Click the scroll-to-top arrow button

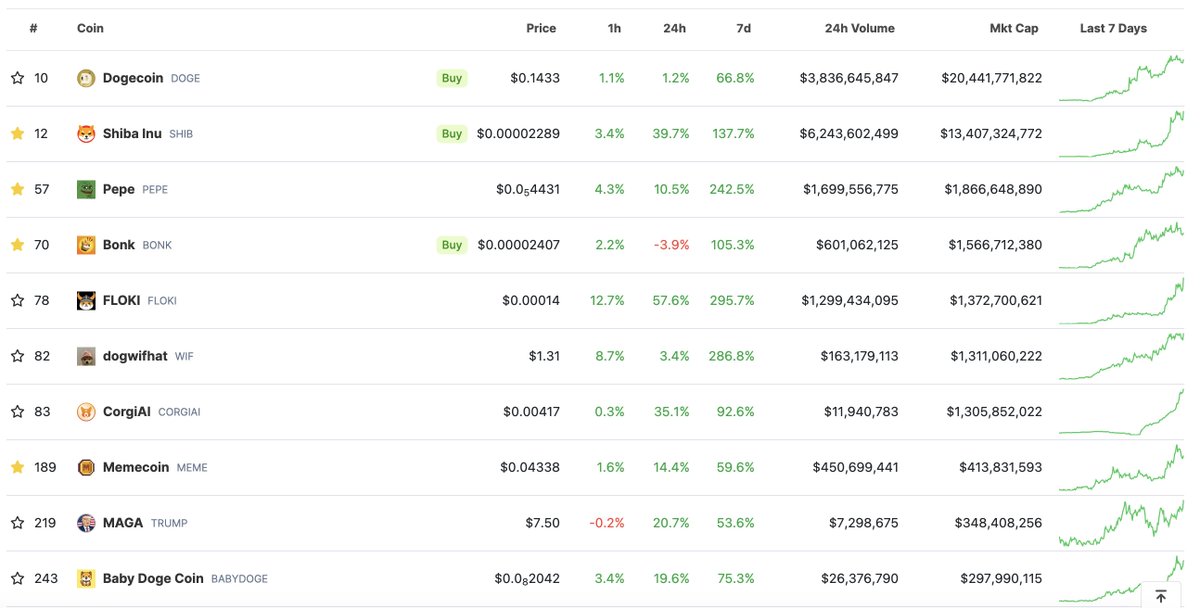point(1161,596)
